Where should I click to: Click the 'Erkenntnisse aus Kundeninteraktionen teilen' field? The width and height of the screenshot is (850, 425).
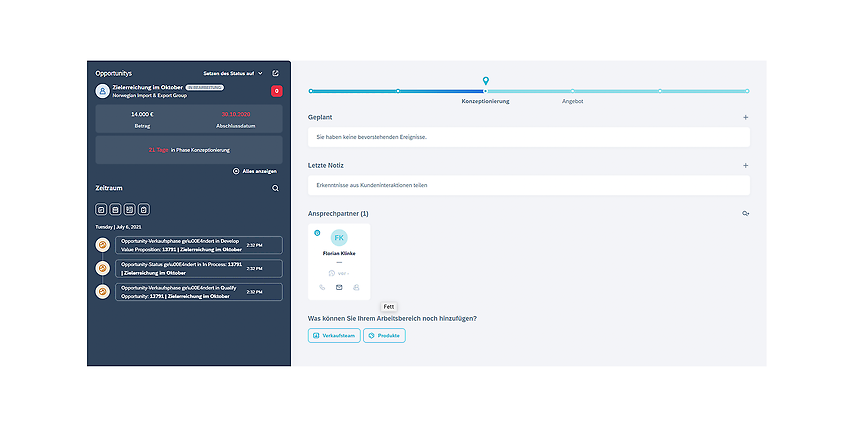(529, 185)
